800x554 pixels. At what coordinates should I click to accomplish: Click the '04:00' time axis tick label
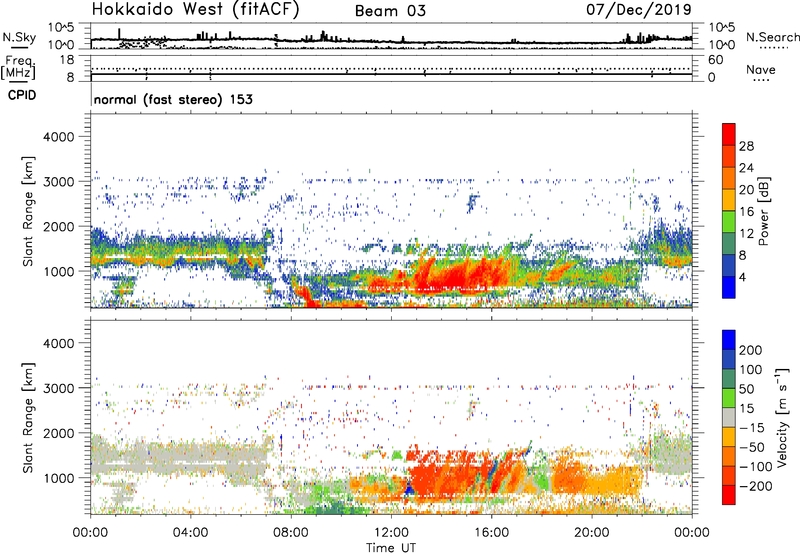pyautogui.click(x=190, y=533)
